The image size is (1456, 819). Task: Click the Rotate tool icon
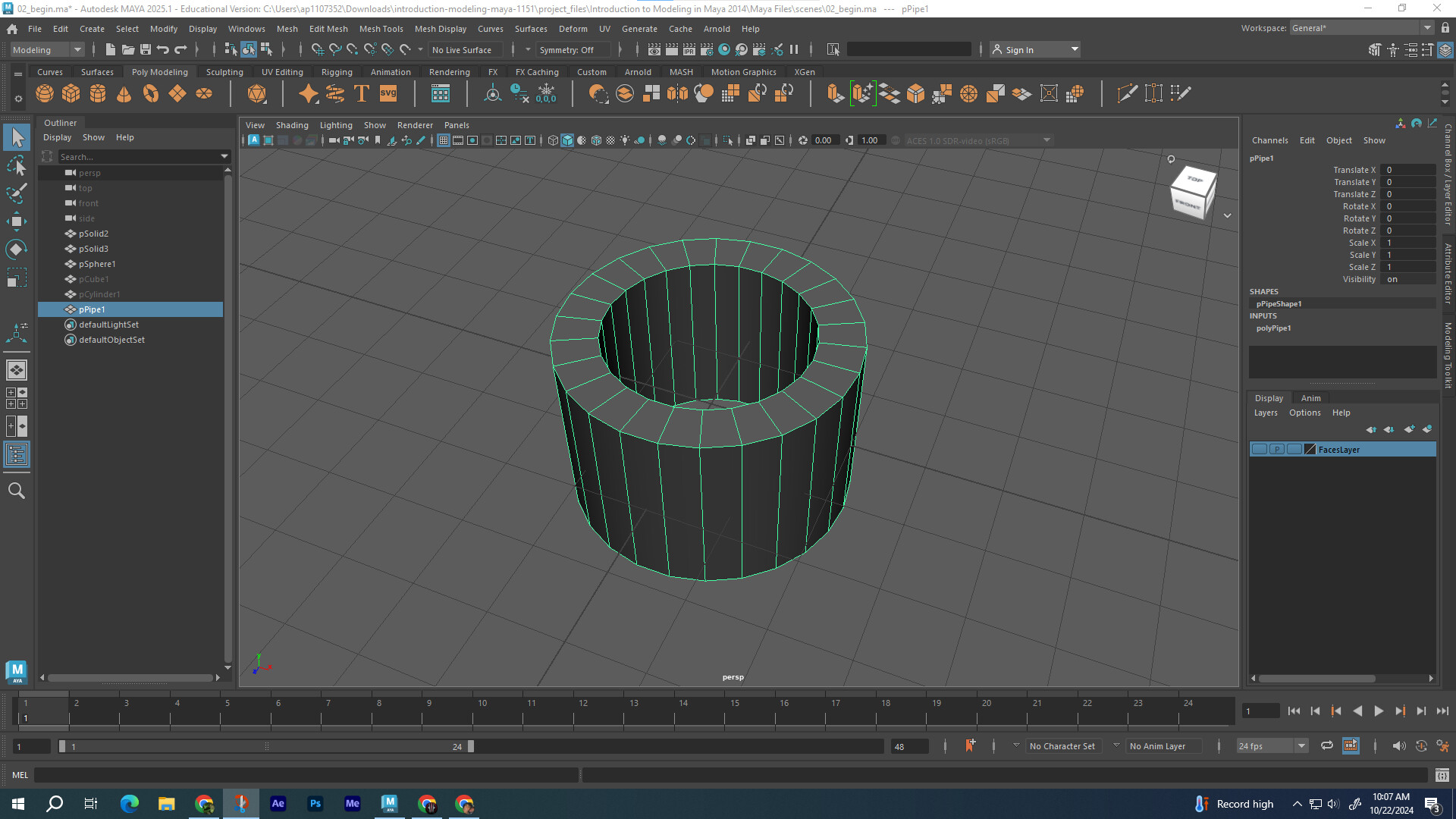(x=17, y=249)
